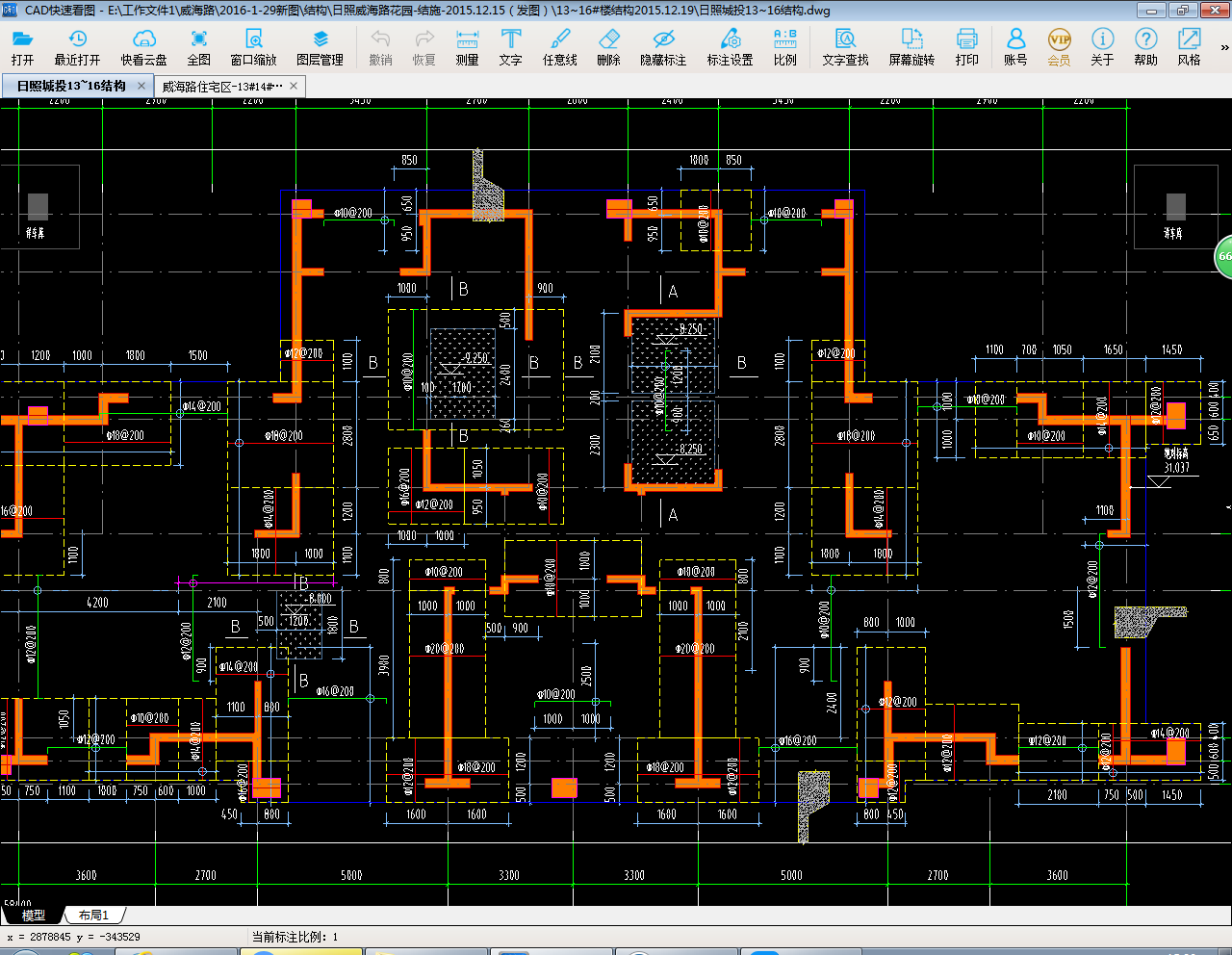Expand the toolbar overflow chevron
1232x955 pixels.
(1224, 47)
